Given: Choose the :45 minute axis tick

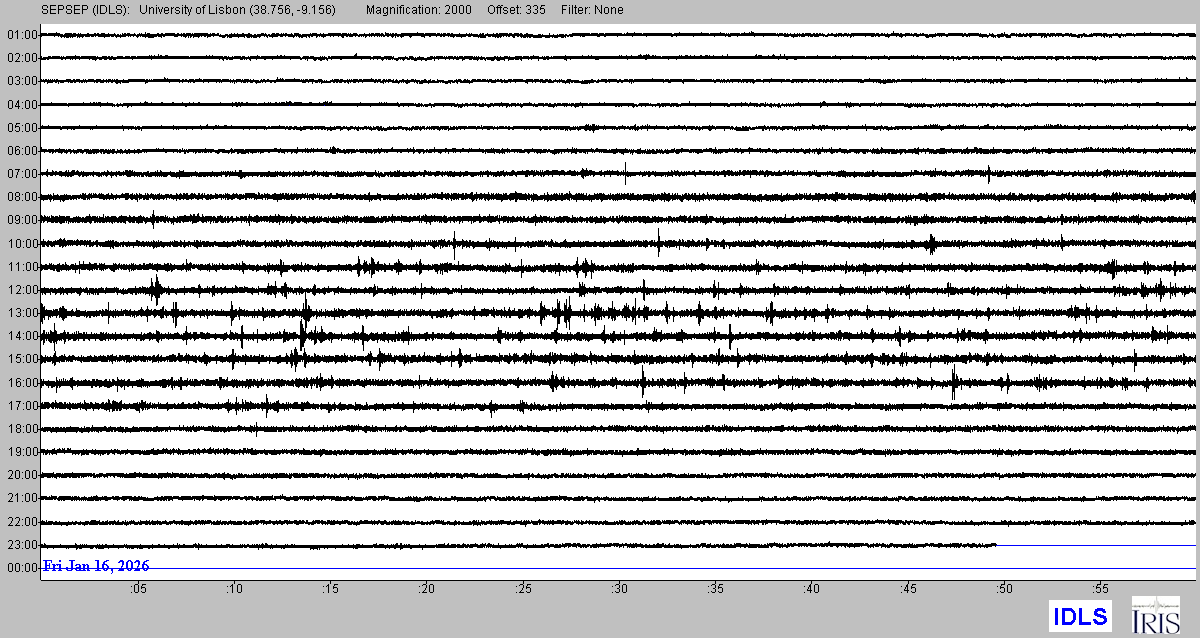Looking at the screenshot, I should coord(907,590).
